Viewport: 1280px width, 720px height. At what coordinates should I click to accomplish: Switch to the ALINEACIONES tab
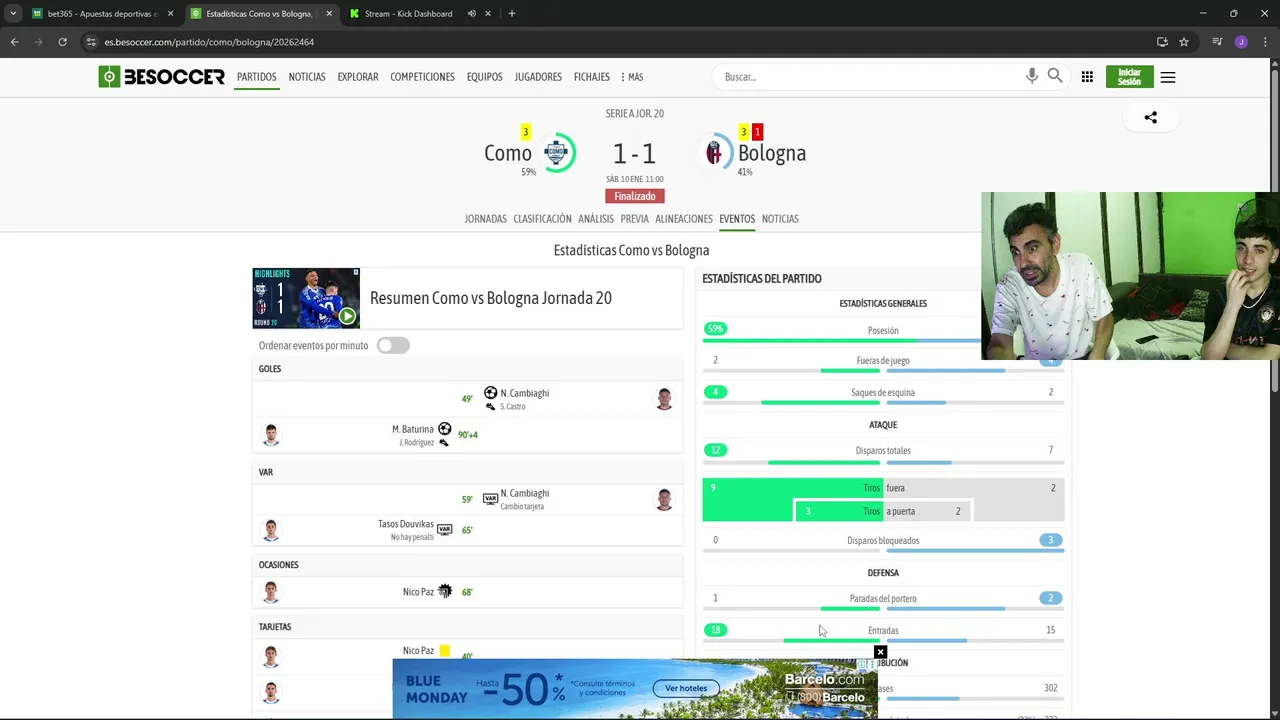[684, 219]
